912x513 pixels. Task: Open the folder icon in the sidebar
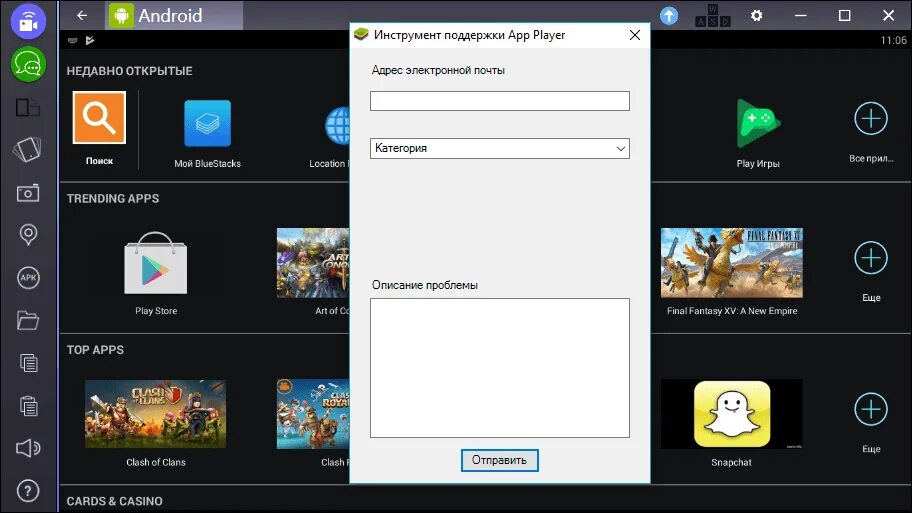27,320
